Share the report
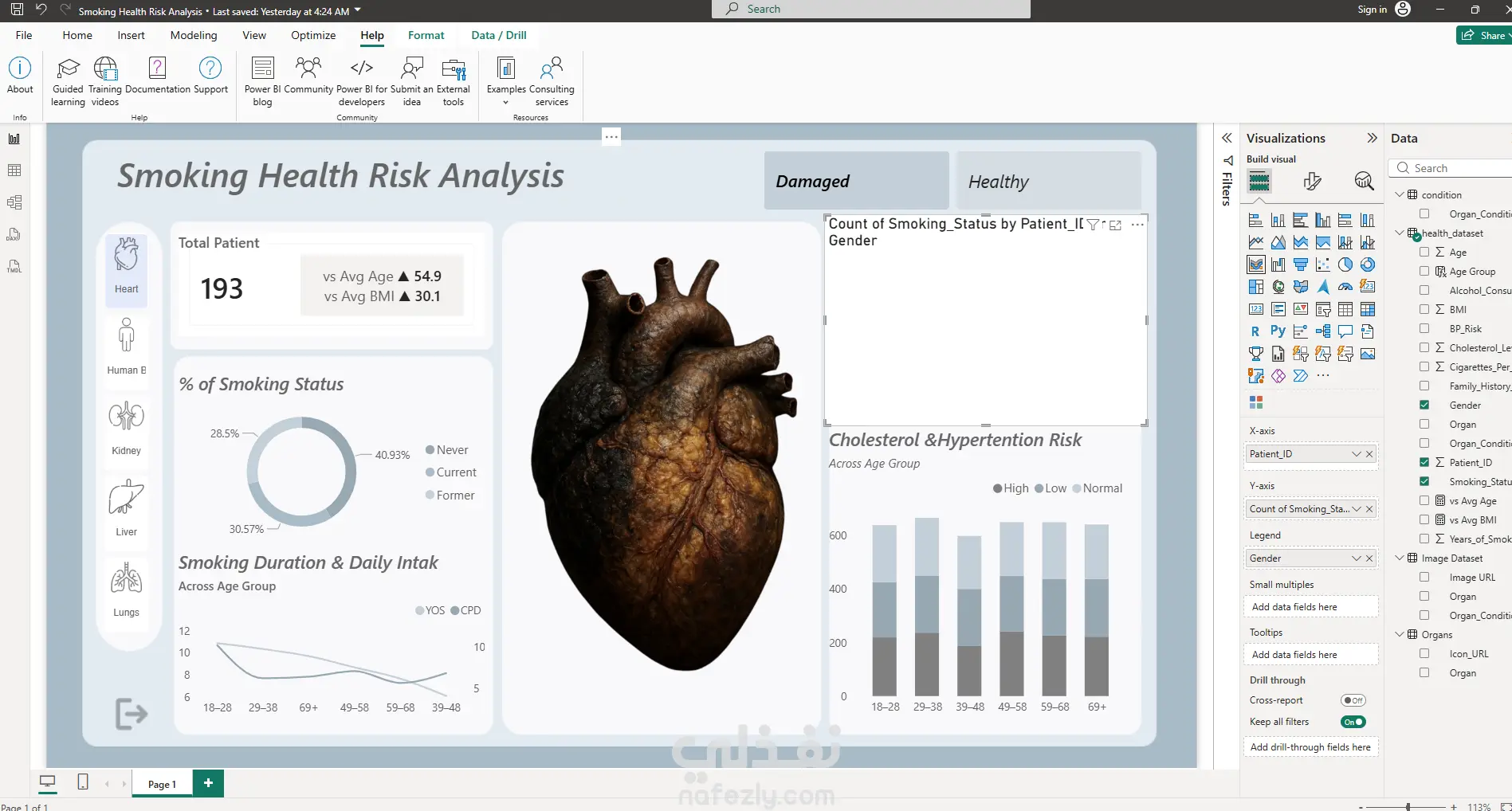Viewport: 1512px width, 811px height. click(1484, 35)
